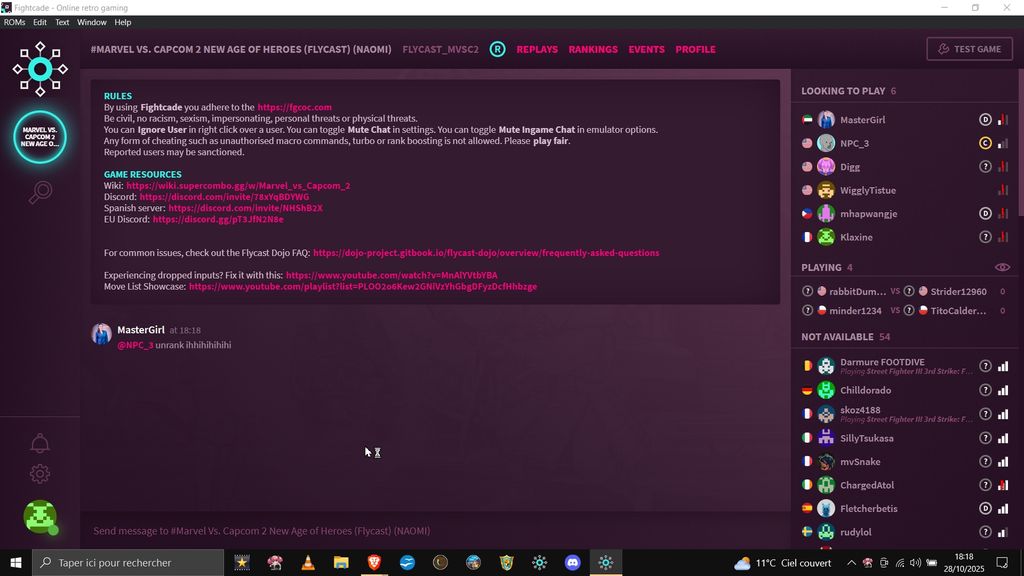Image resolution: width=1024 pixels, height=576 pixels.
Task: Click the notifications bell icon
Action: pos(40,443)
